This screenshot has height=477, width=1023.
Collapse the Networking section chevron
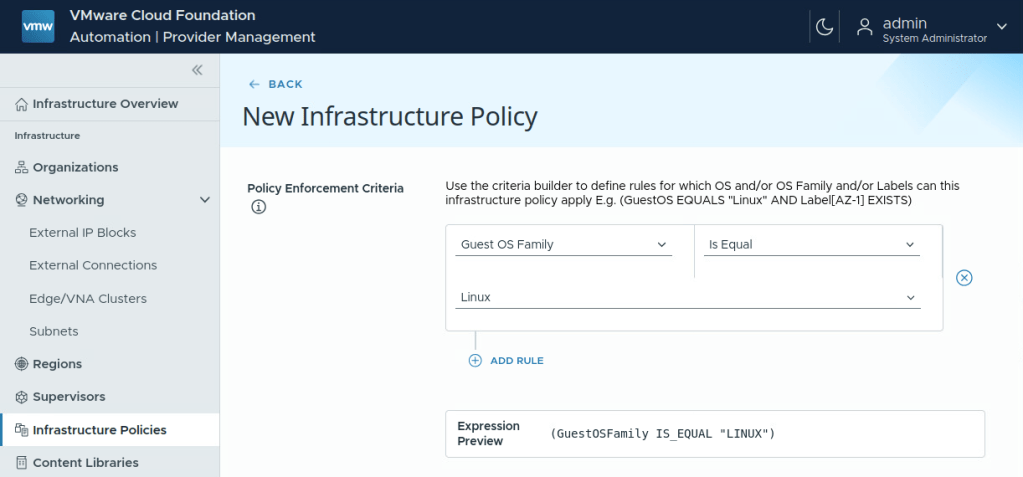tap(205, 200)
